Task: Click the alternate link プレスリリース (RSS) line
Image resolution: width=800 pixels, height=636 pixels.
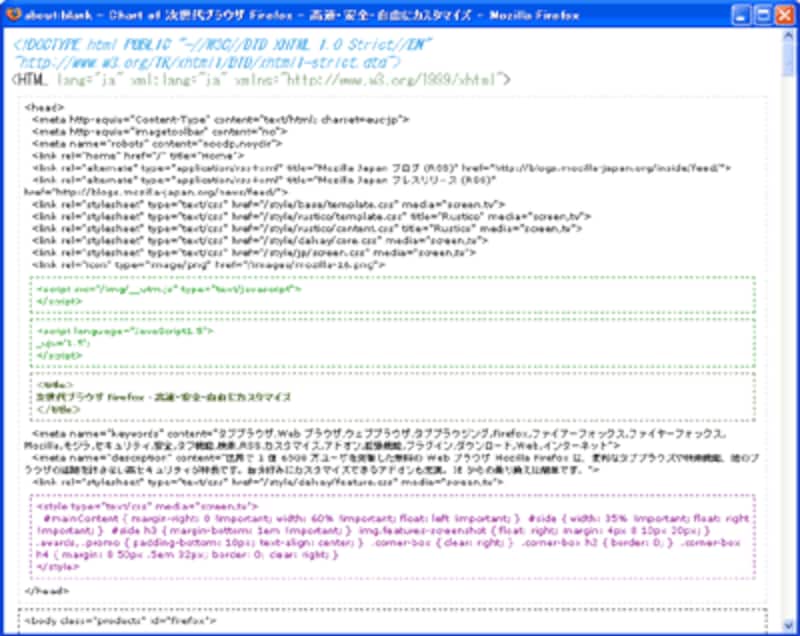Action: tap(264, 180)
